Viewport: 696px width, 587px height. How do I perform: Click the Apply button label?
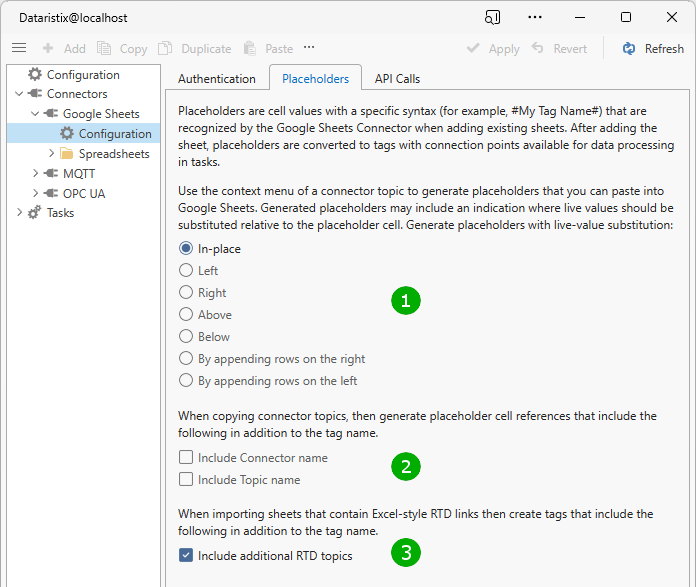coord(504,49)
